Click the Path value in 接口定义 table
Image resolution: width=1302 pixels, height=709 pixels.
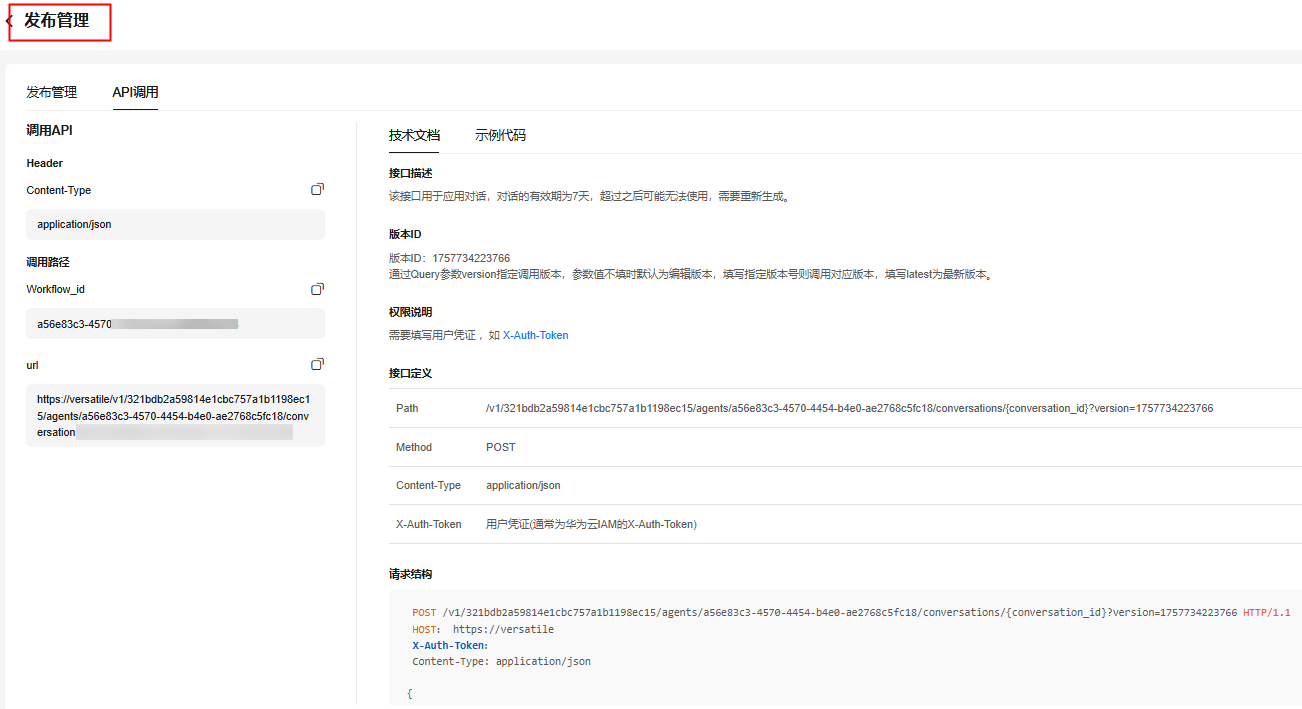tap(849, 408)
